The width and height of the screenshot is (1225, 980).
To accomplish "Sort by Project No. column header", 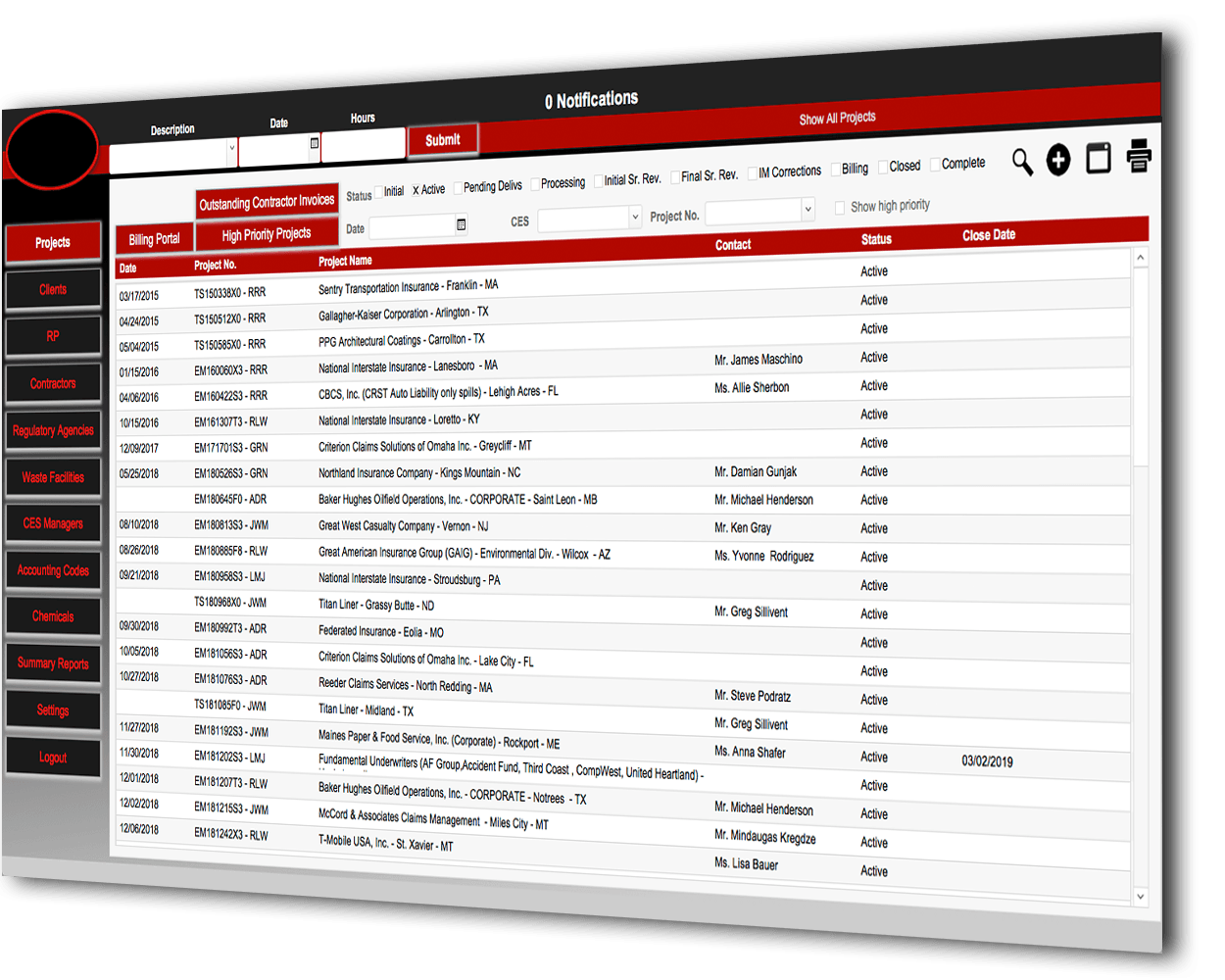I will click(x=215, y=266).
